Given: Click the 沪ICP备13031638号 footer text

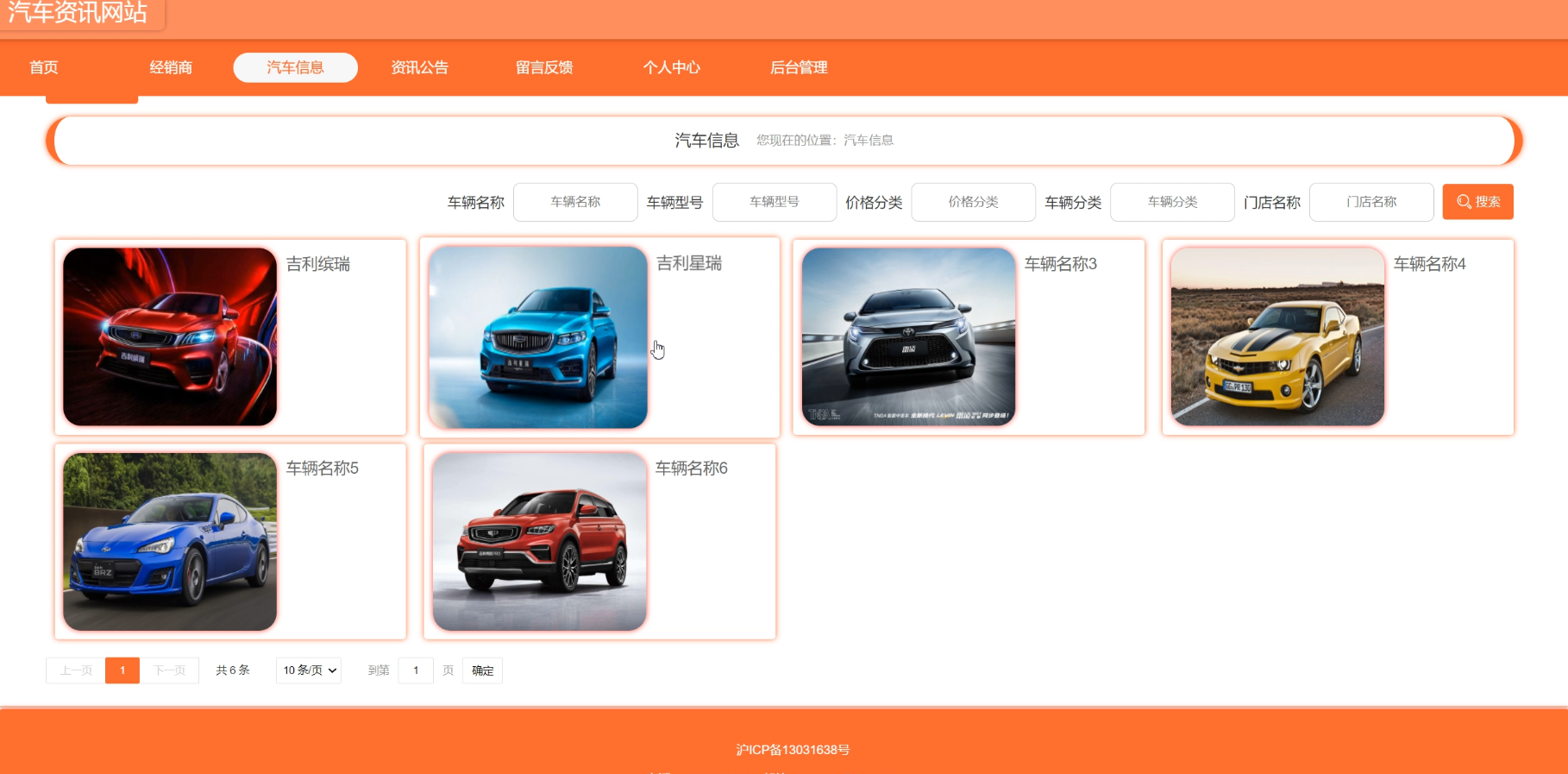Looking at the screenshot, I should click(x=793, y=750).
